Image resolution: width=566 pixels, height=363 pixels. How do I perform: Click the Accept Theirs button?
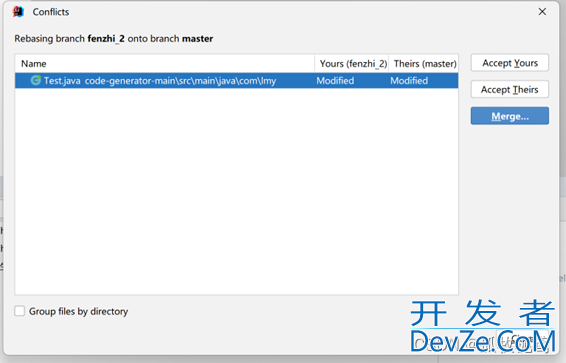click(510, 89)
